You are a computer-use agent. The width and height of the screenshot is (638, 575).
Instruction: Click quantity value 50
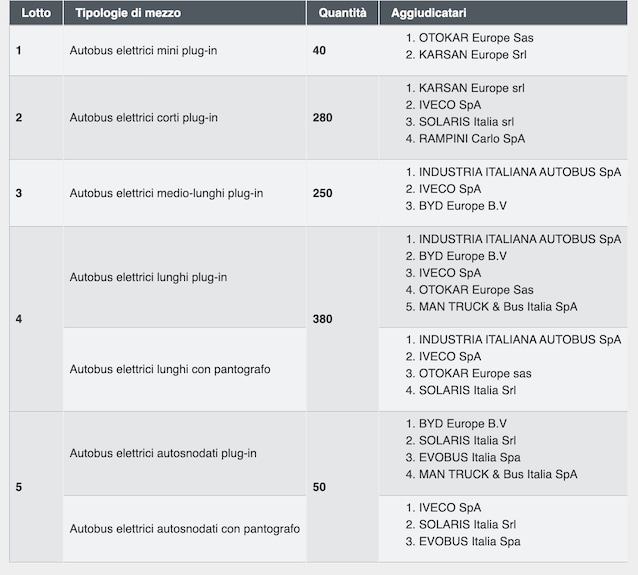319,487
